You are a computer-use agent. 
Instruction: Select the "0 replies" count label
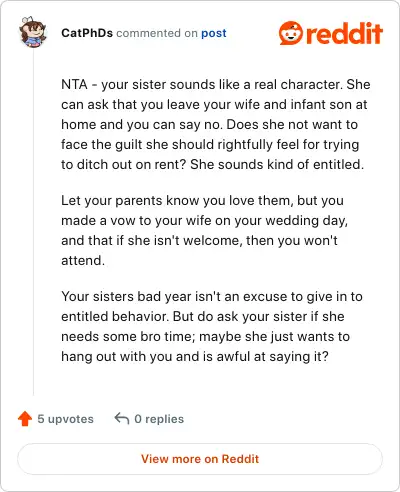tap(159, 419)
